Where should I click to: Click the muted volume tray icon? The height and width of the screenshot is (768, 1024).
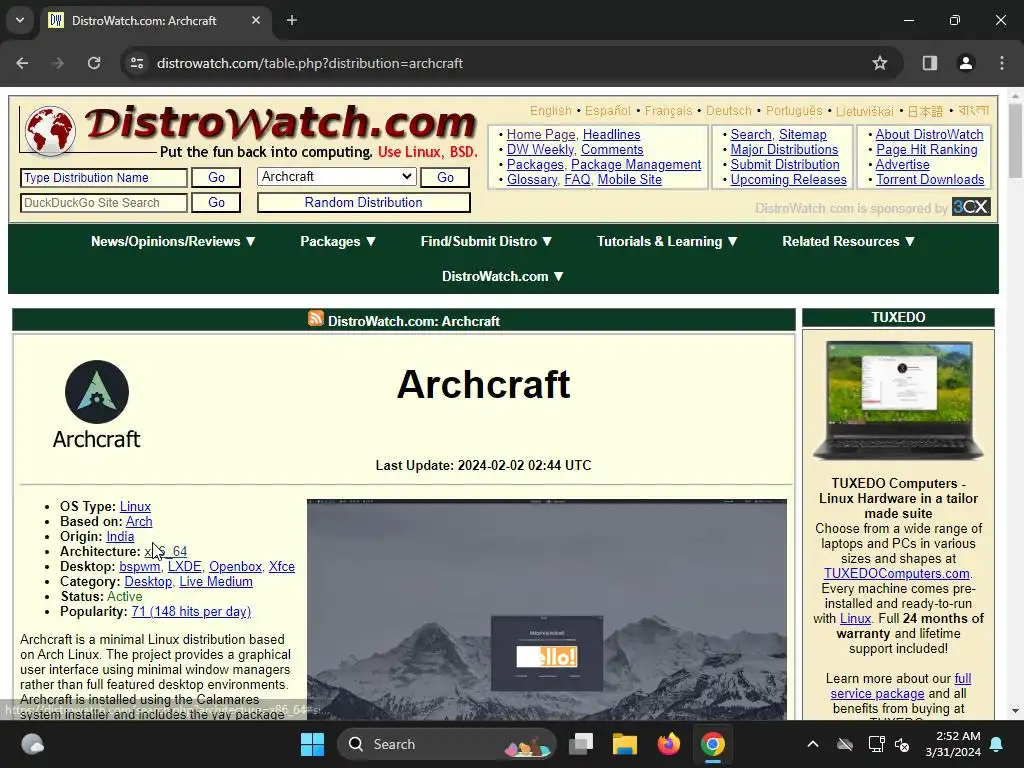[903, 744]
